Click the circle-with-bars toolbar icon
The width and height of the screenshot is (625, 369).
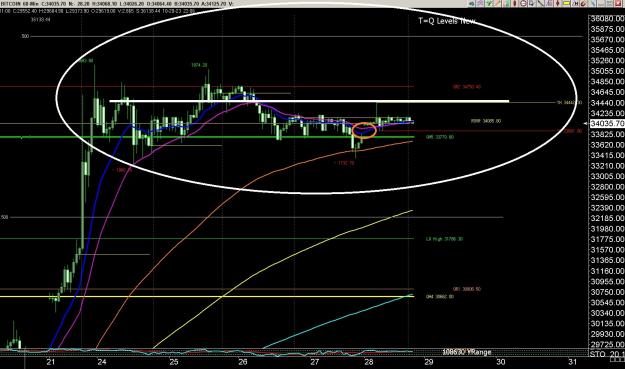click(523, 4)
